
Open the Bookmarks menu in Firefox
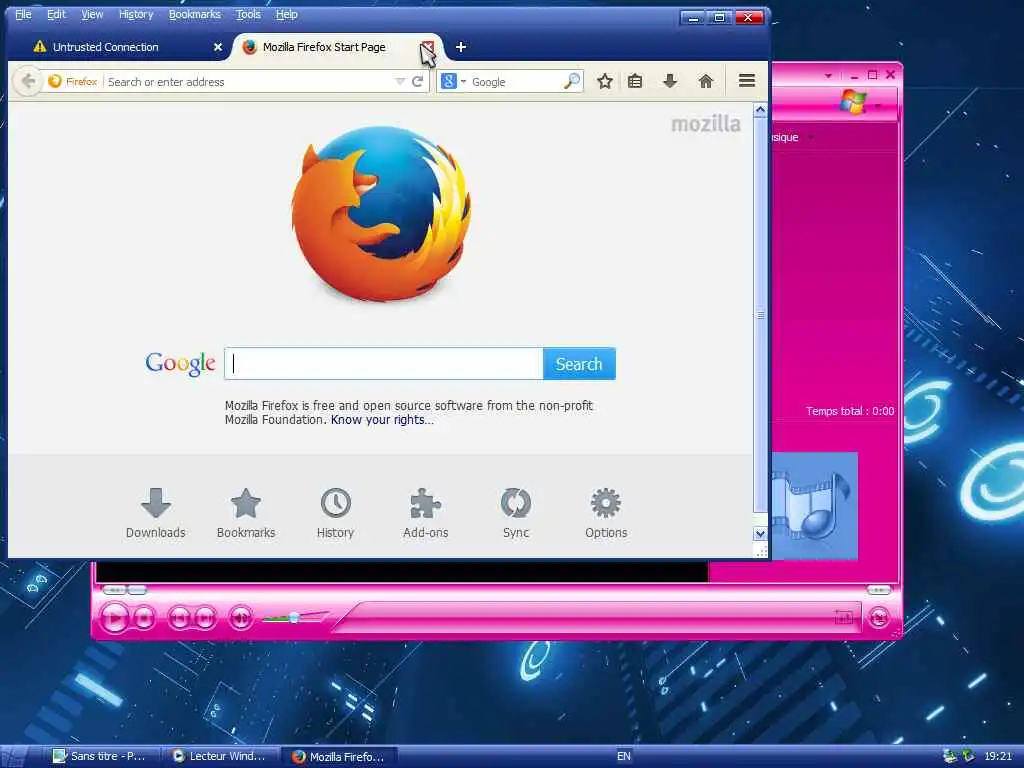tap(194, 14)
